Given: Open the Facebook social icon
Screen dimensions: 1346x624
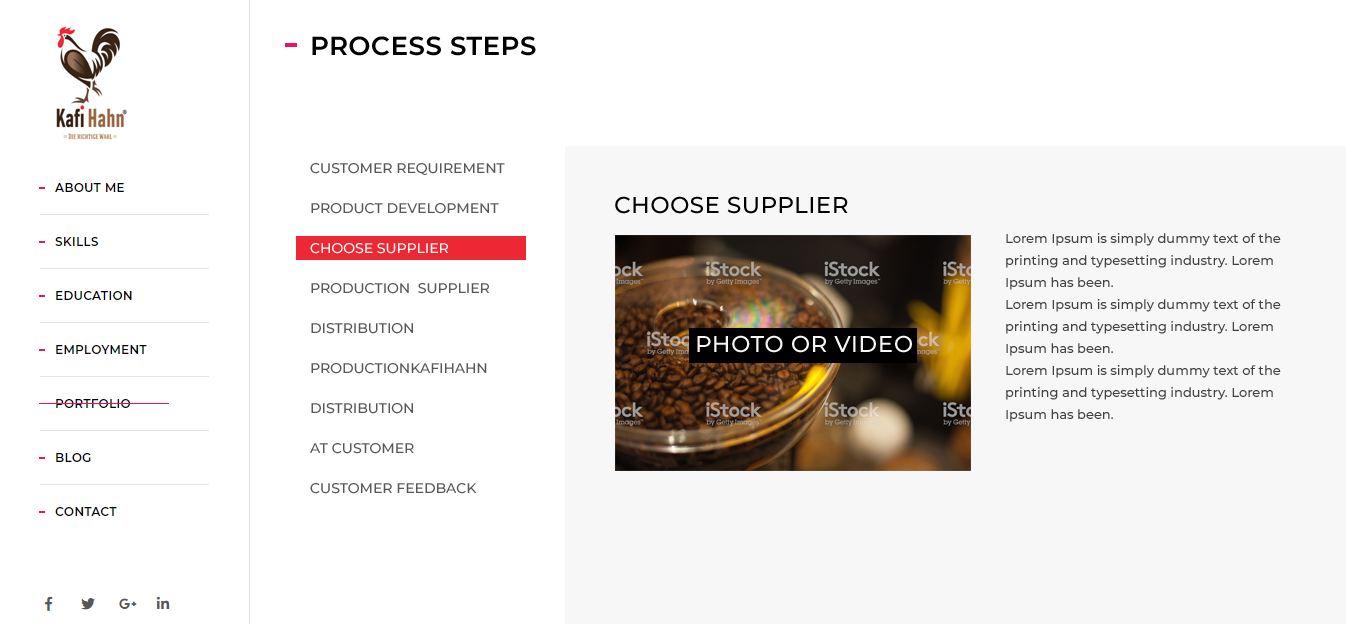Looking at the screenshot, I should coord(48,603).
